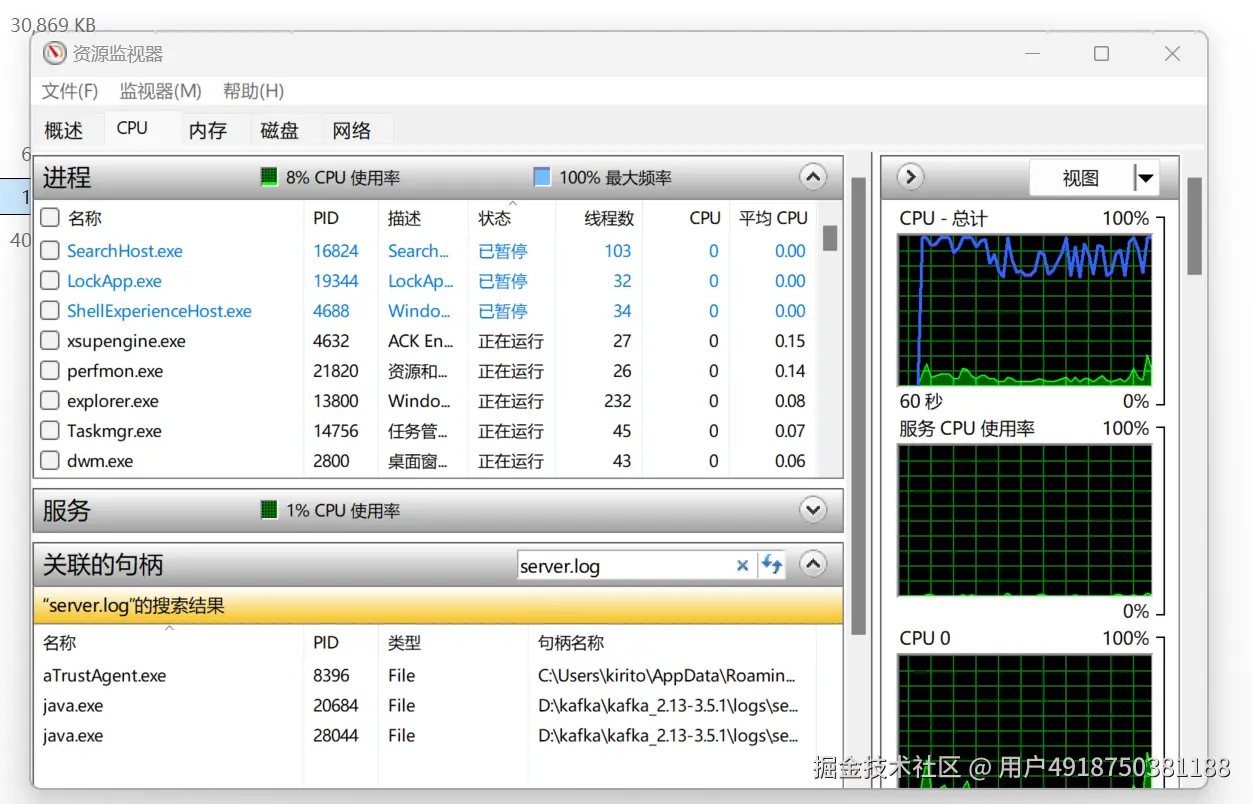Click the blue 最大频率 indicator square

pos(542,177)
